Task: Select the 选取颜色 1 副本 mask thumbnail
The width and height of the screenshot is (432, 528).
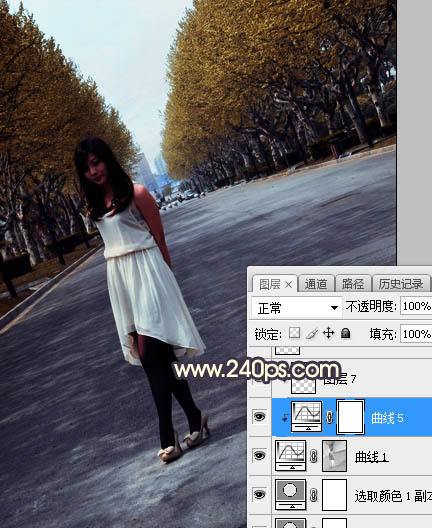Action: pyautogui.click(x=334, y=495)
